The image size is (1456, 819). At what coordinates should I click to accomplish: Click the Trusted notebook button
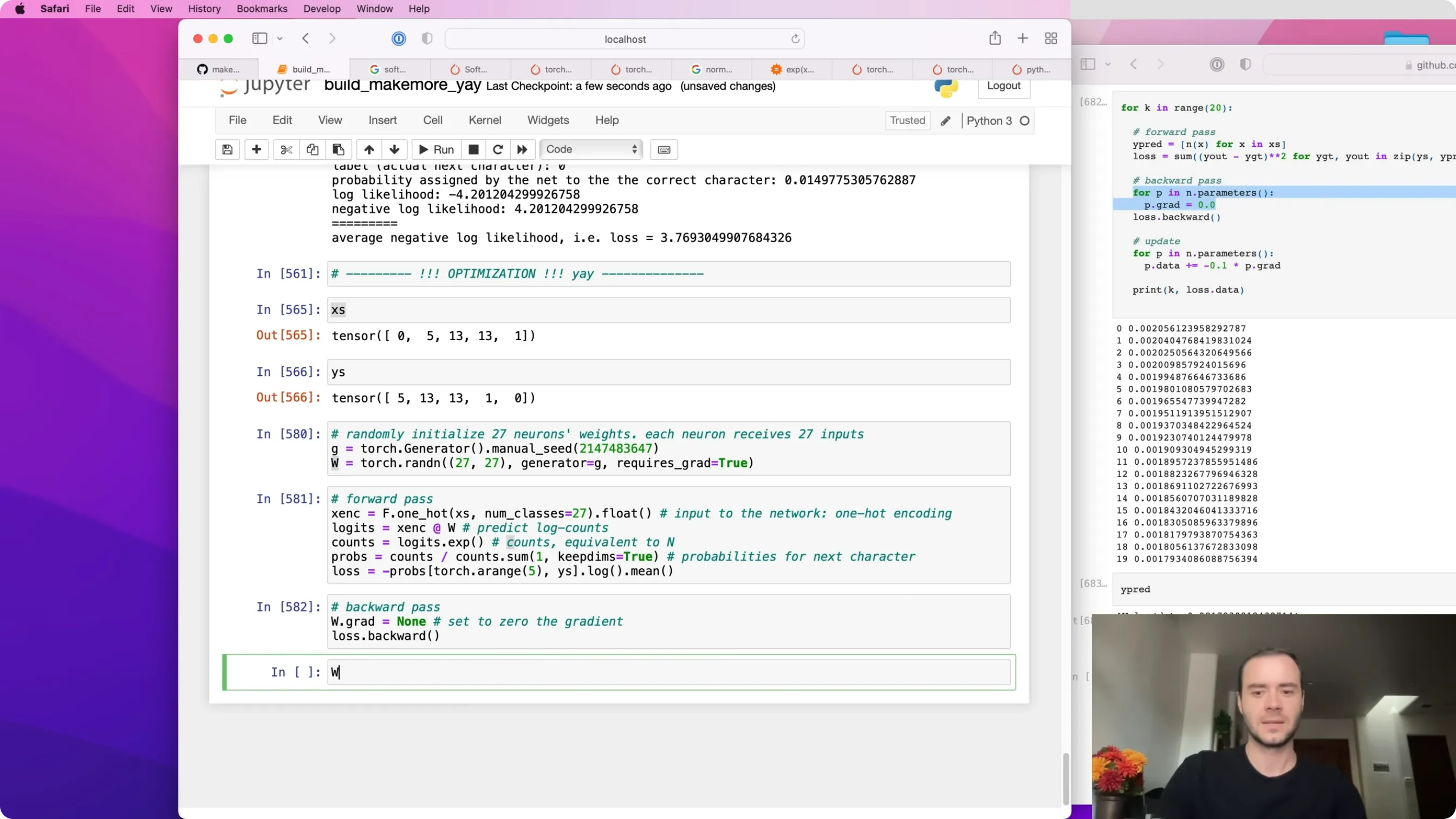pos(907,120)
